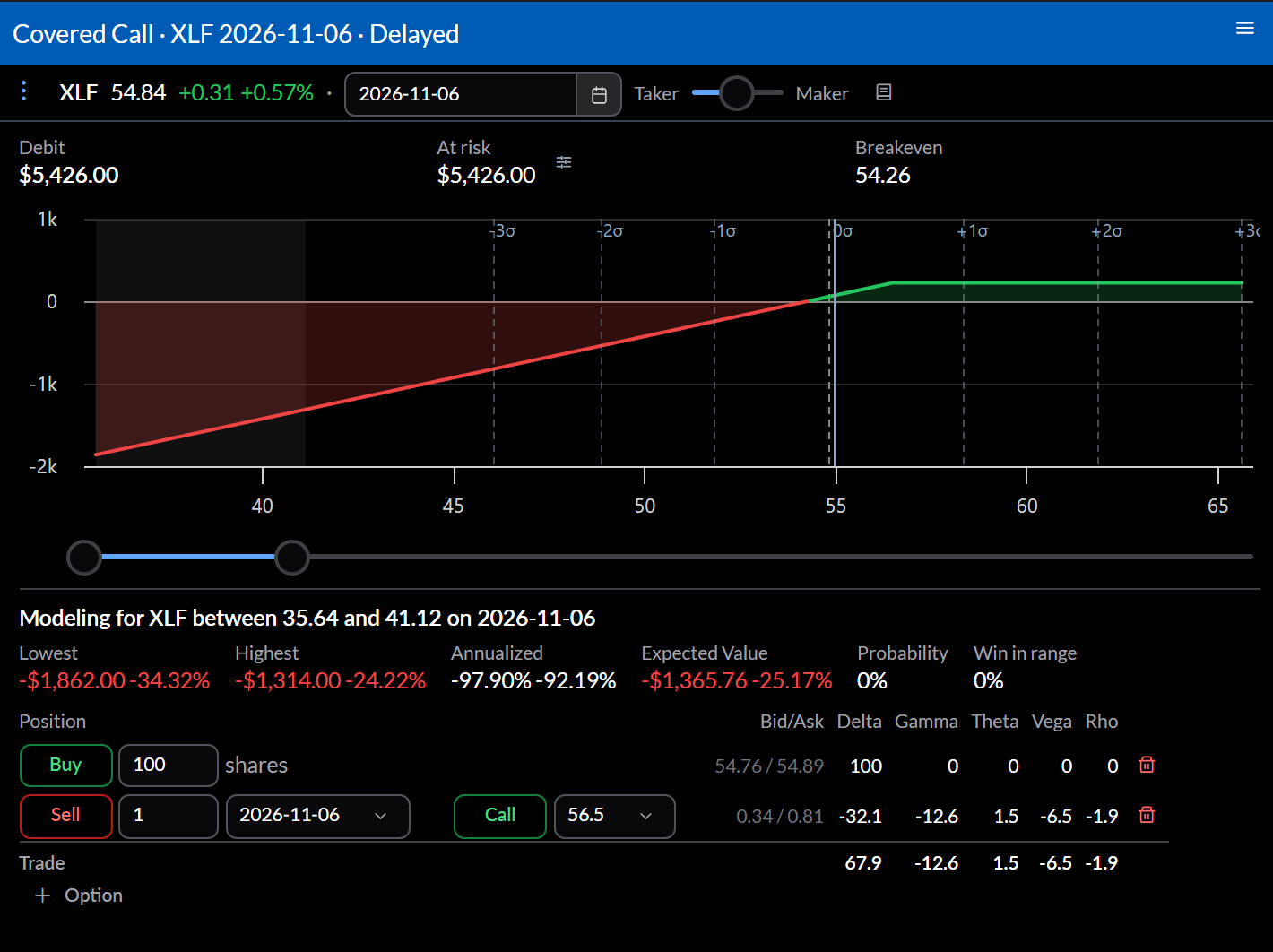Viewport: 1273px width, 952px height.
Task: Click the current price marker line at 0σ
Action: [835, 342]
